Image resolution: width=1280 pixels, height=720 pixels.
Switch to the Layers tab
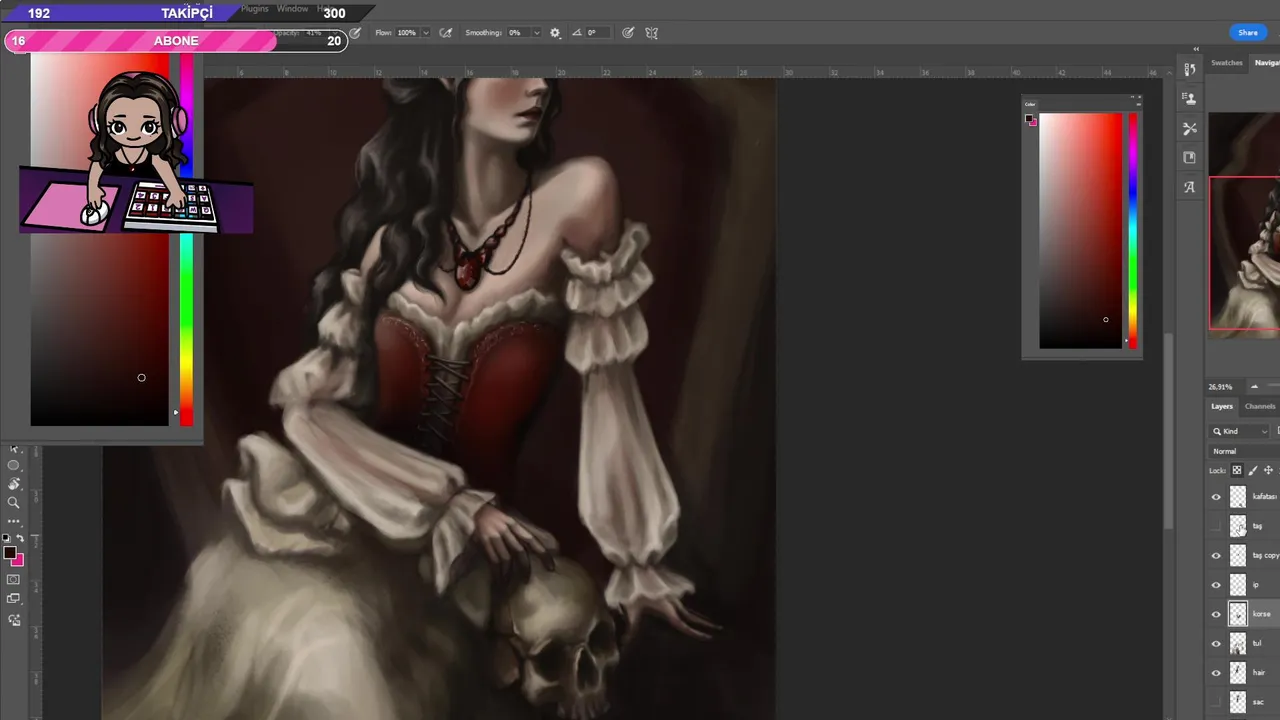point(1222,407)
